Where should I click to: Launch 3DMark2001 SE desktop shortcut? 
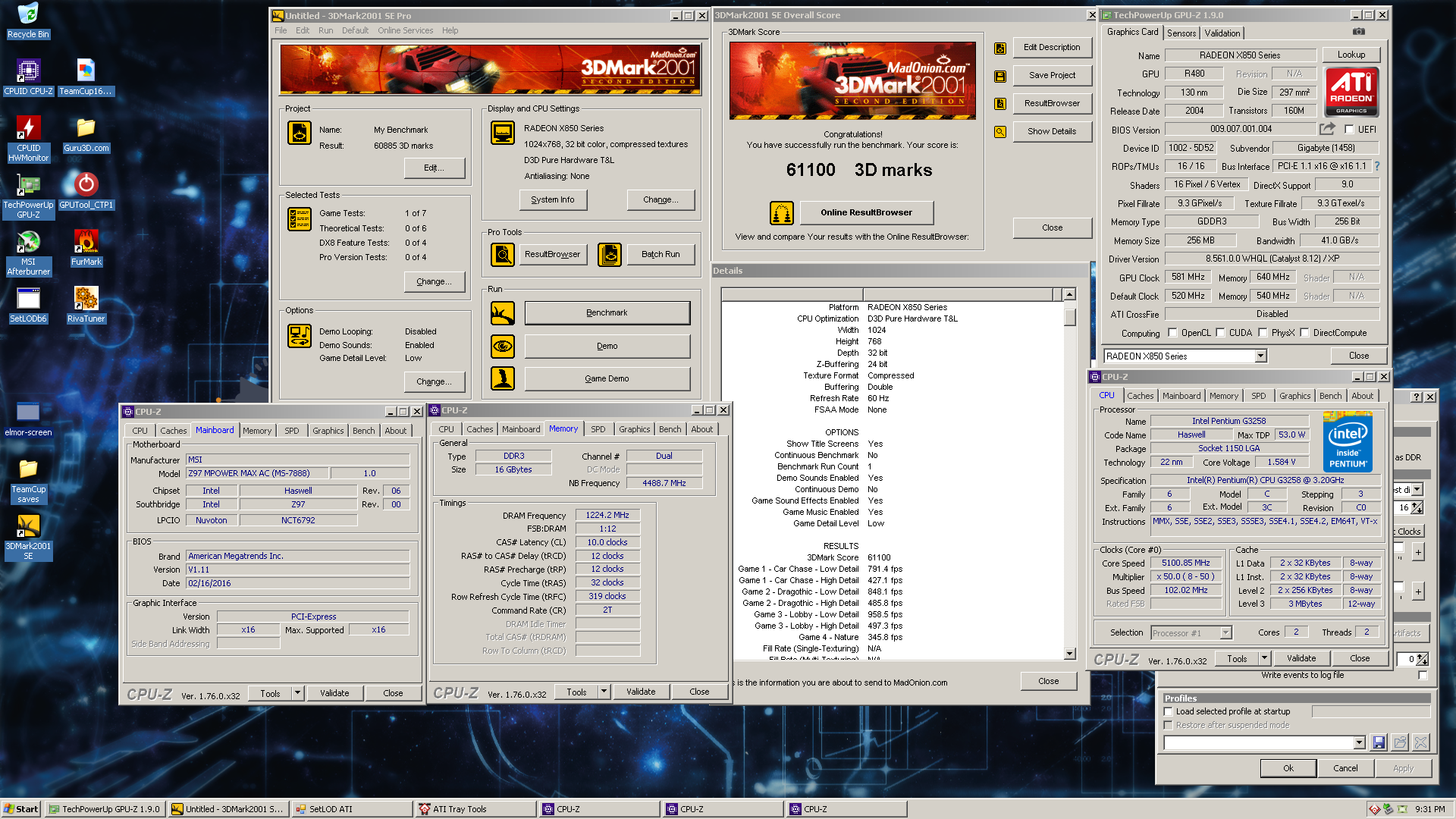pos(28,537)
